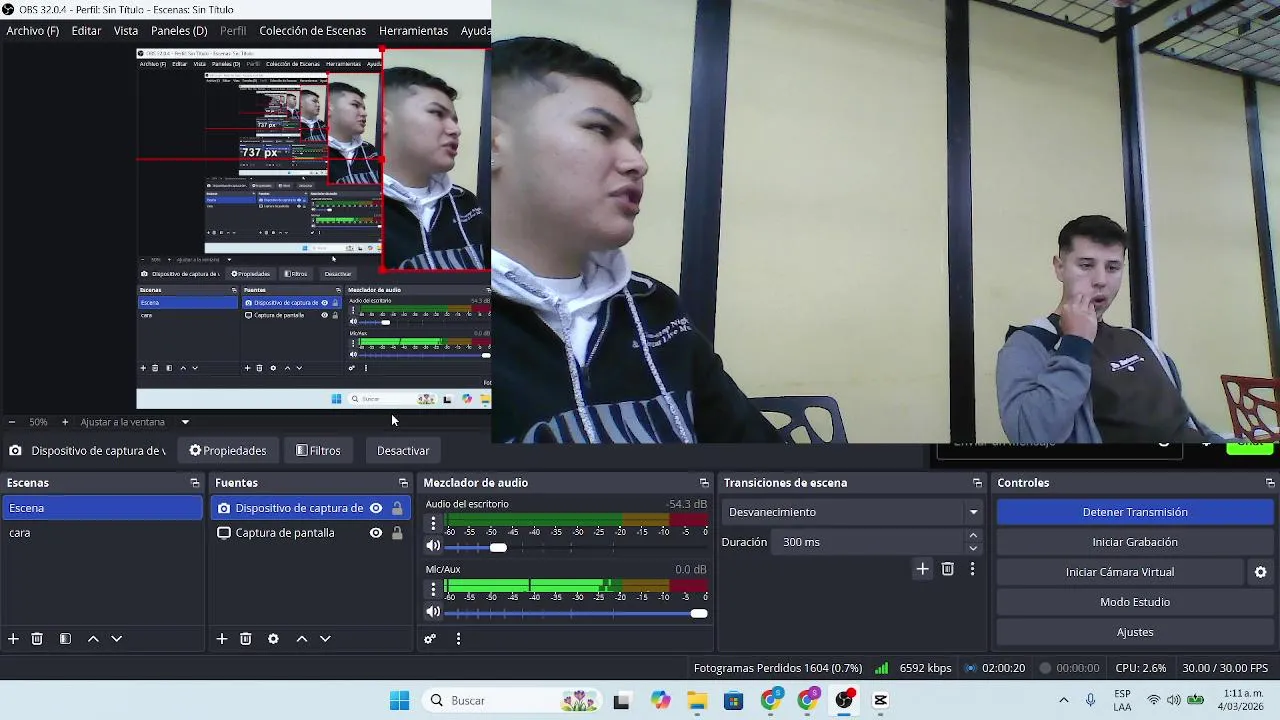Pop out the Escenas dock
The image size is (1280, 720).
tap(195, 483)
